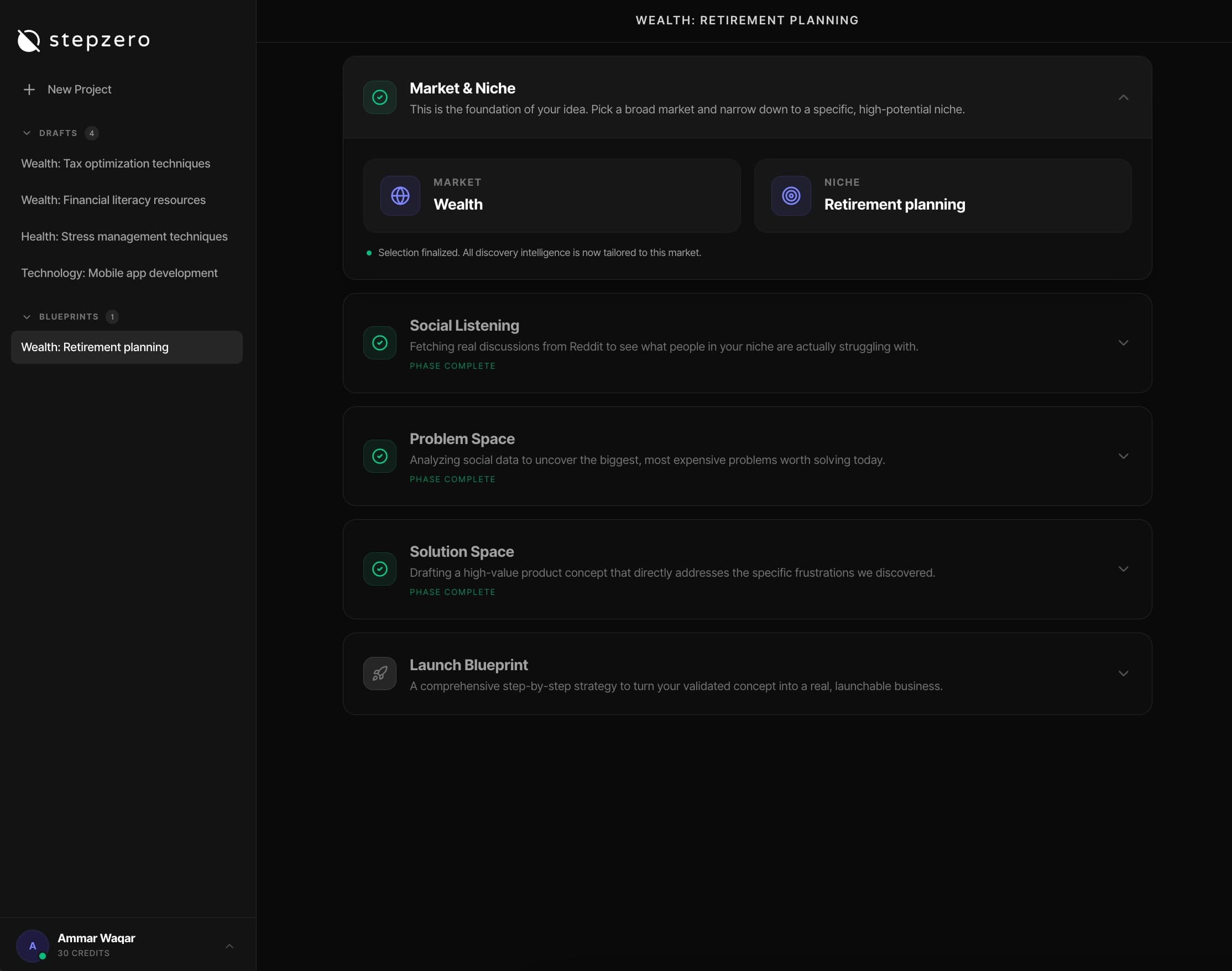Click the Niche target icon
This screenshot has width=1232, height=971.
[791, 196]
